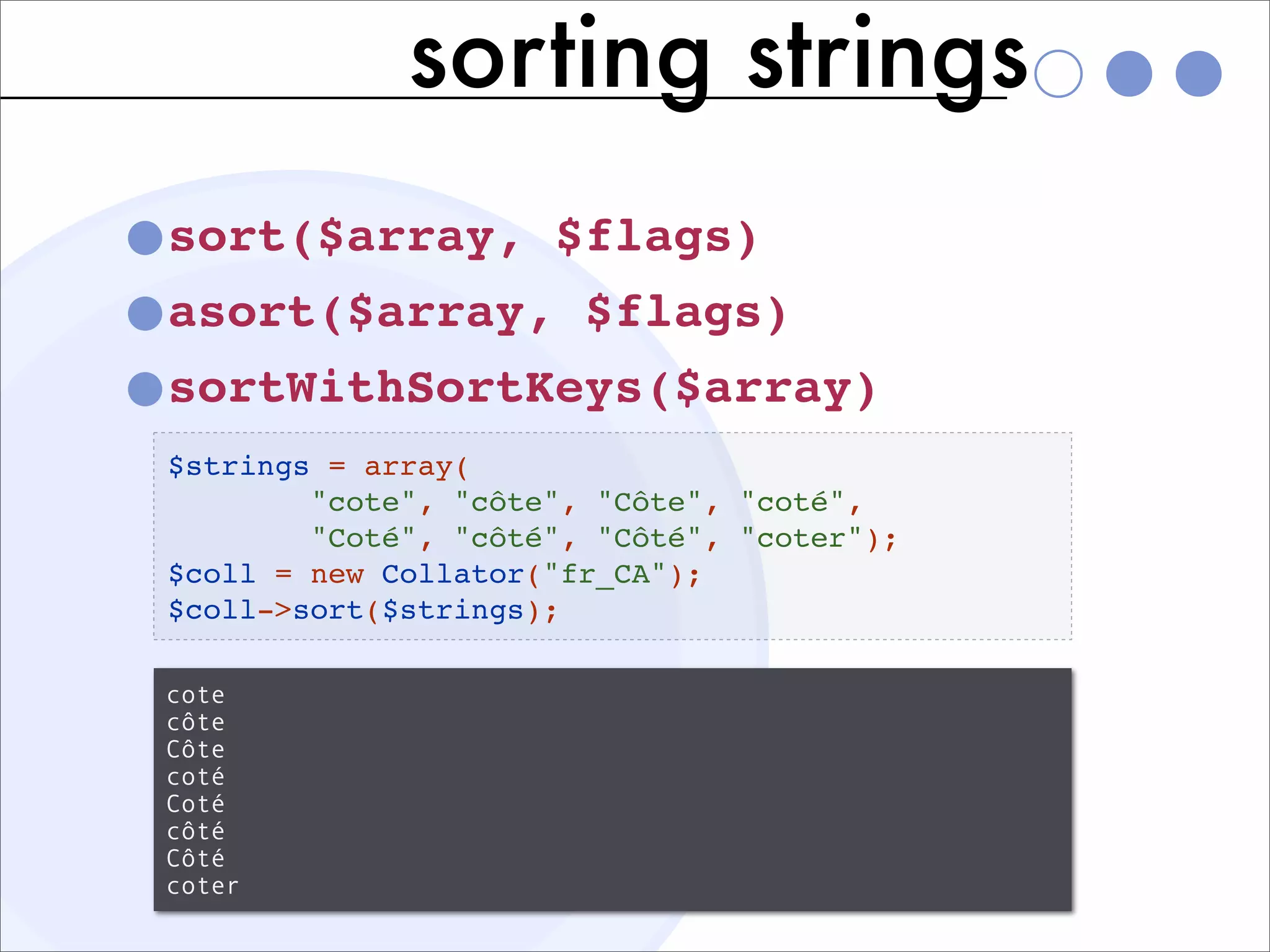Select the string "coté" in the code array

tap(793, 502)
